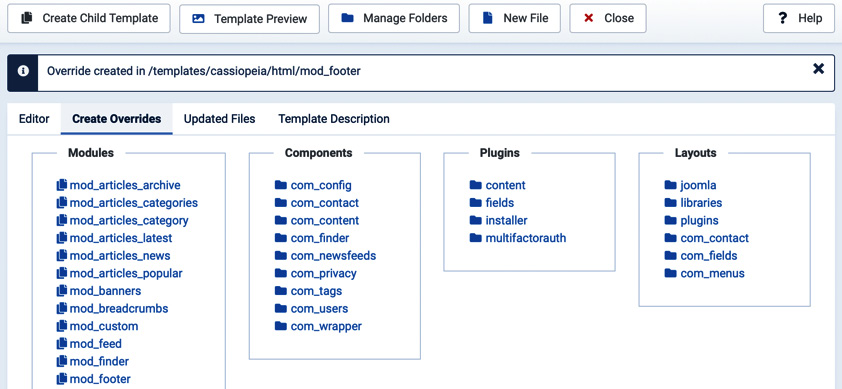Select the mod_custom link
842x389 pixels.
104,326
